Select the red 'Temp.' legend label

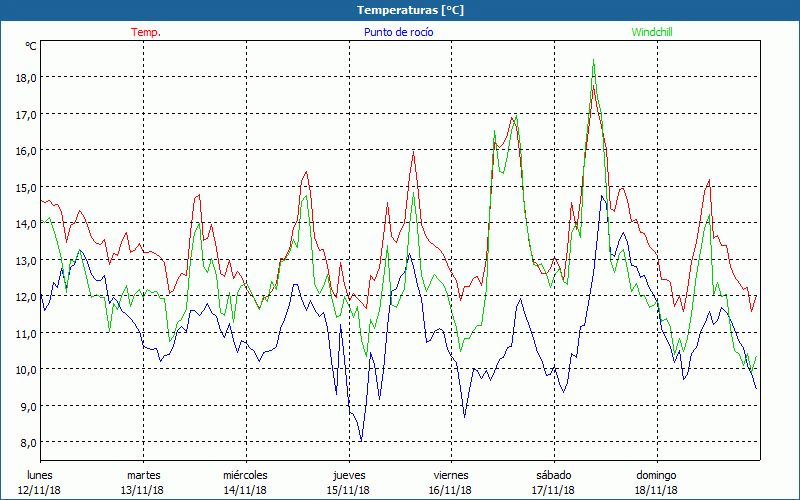(146, 32)
